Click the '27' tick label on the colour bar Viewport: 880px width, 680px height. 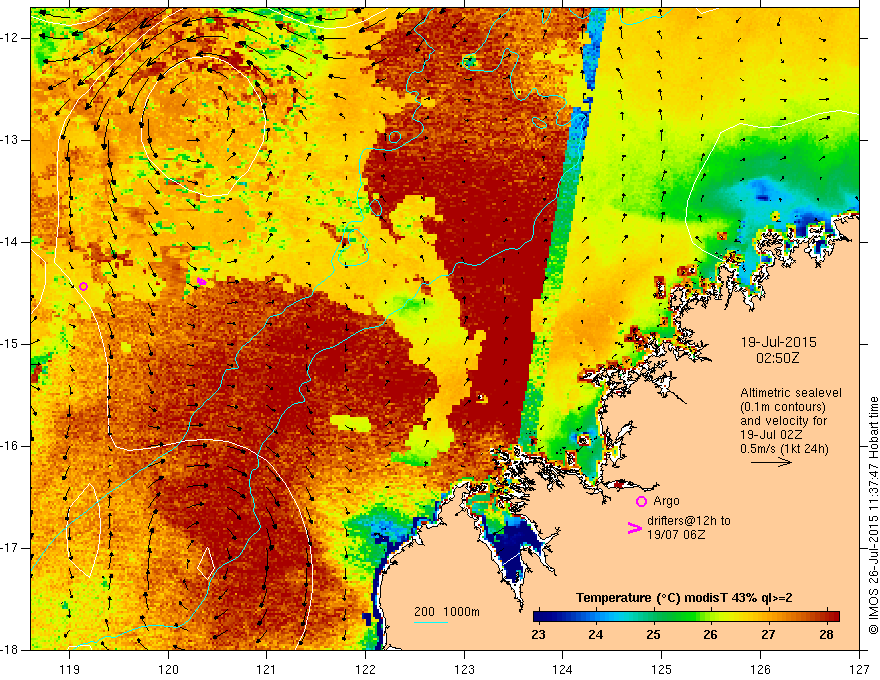click(x=768, y=635)
